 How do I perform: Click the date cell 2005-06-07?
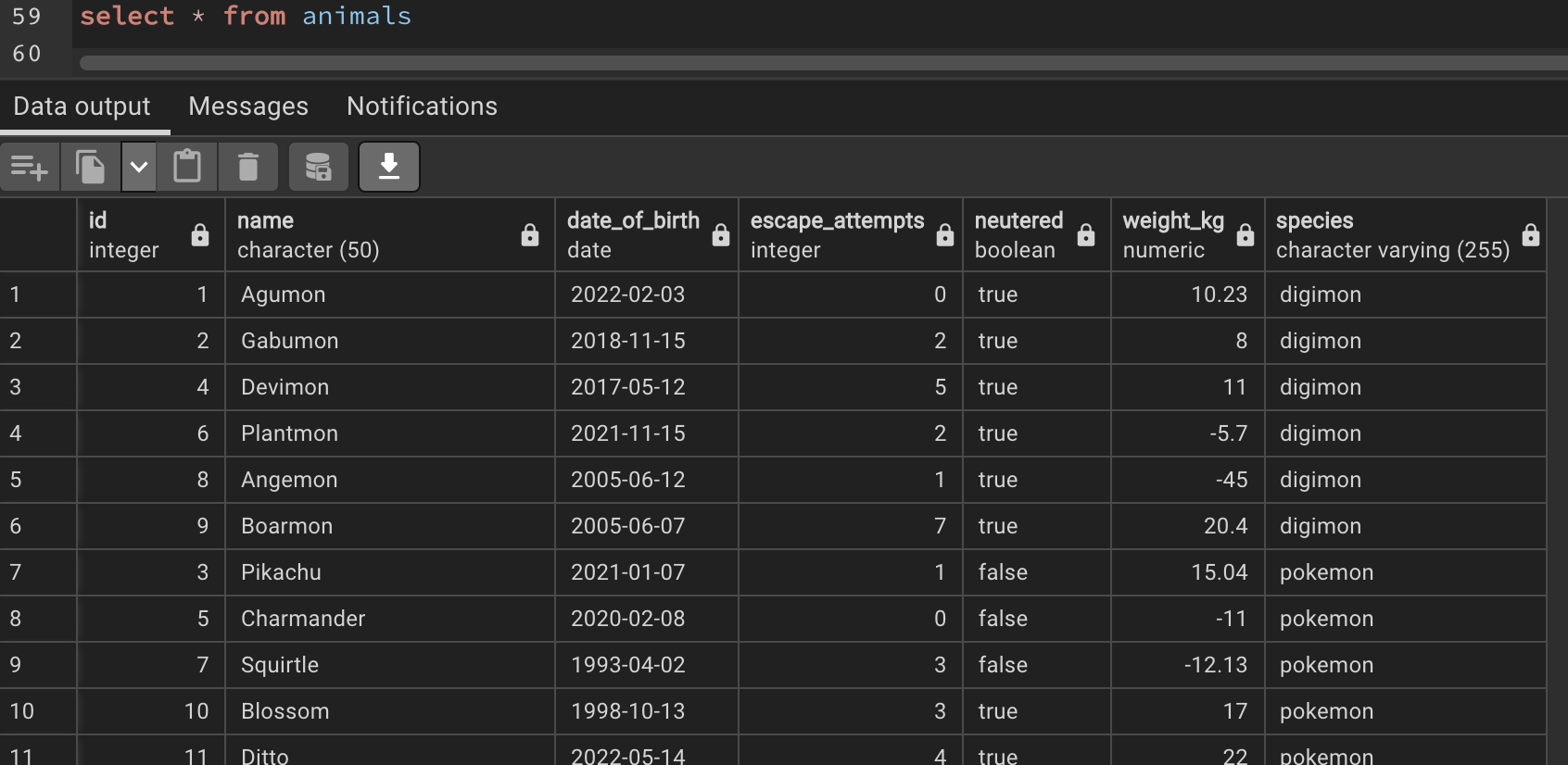coord(647,526)
